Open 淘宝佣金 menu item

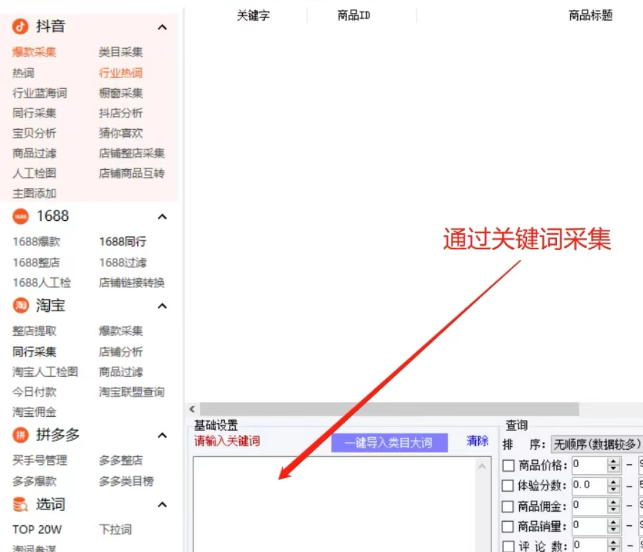34,412
